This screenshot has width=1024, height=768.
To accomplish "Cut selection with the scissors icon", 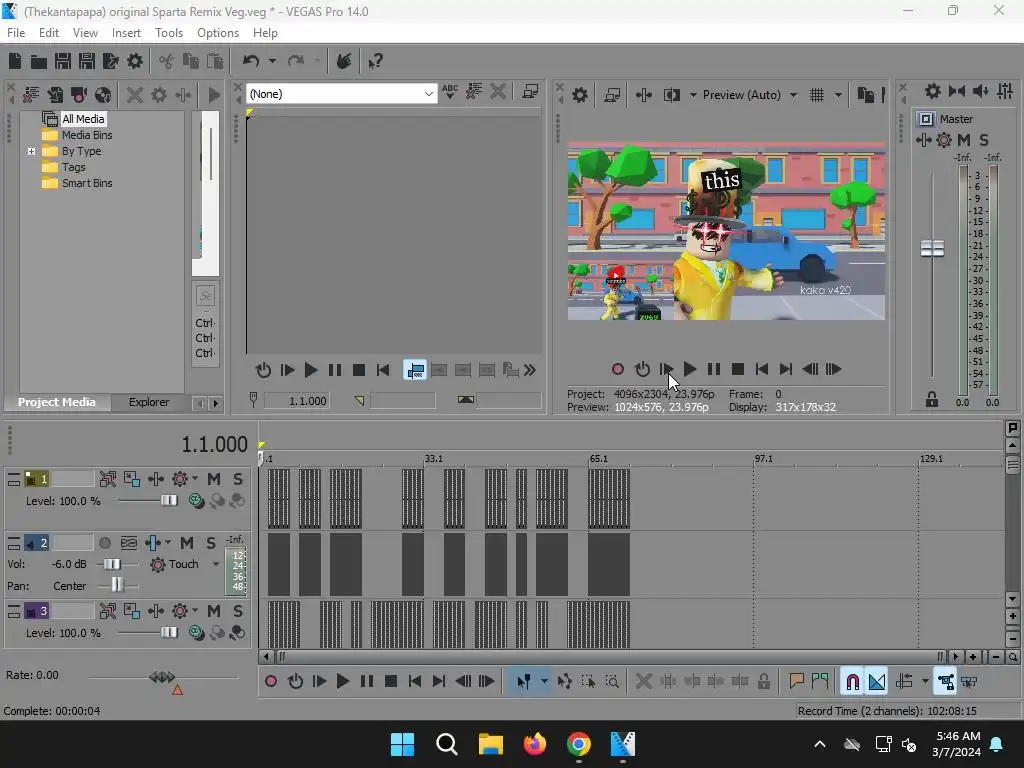I will coord(167,61).
